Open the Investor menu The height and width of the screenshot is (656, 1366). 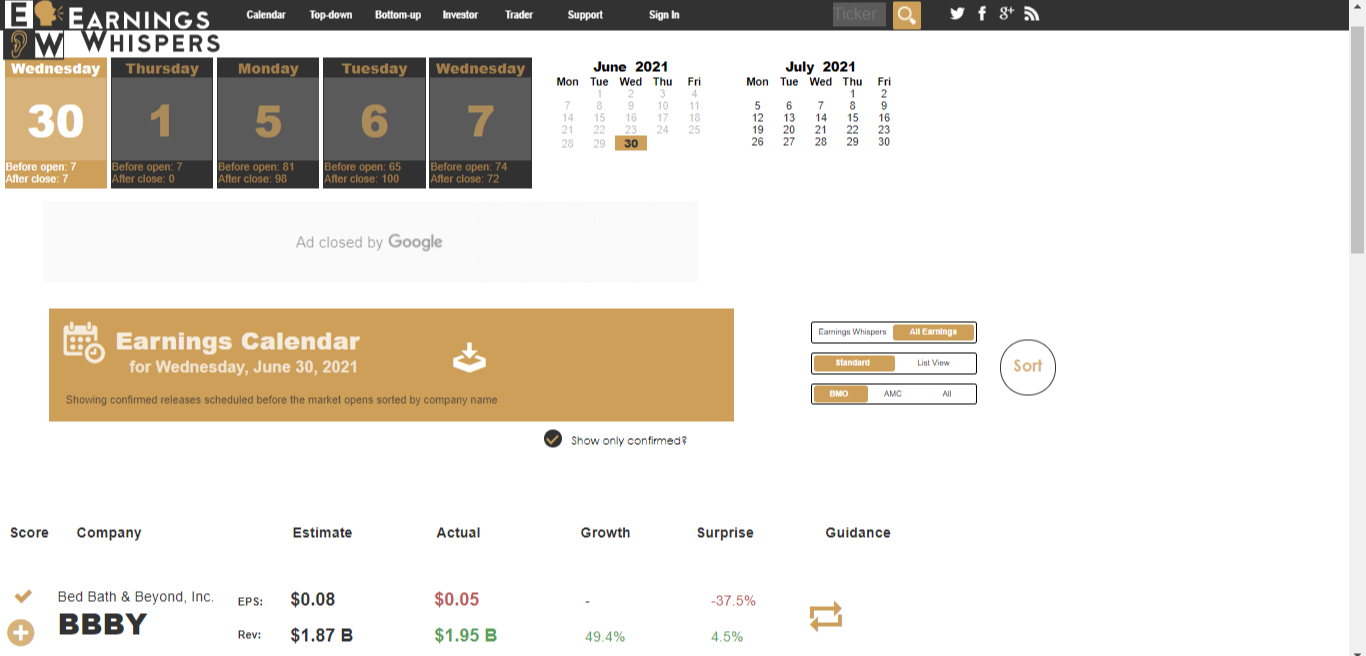[x=460, y=15]
